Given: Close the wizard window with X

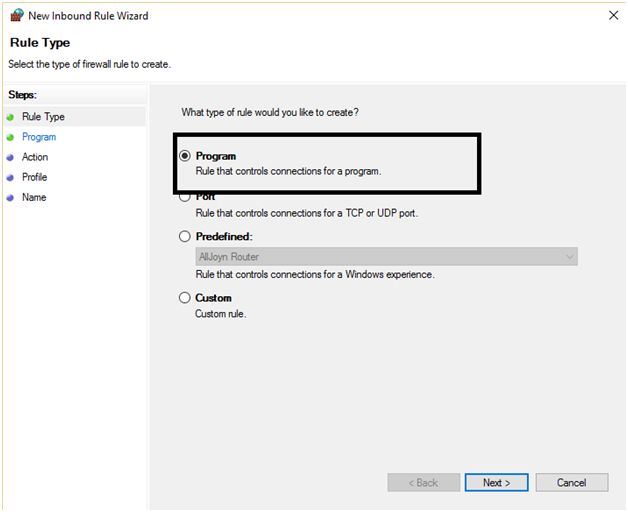Looking at the screenshot, I should 612,15.
